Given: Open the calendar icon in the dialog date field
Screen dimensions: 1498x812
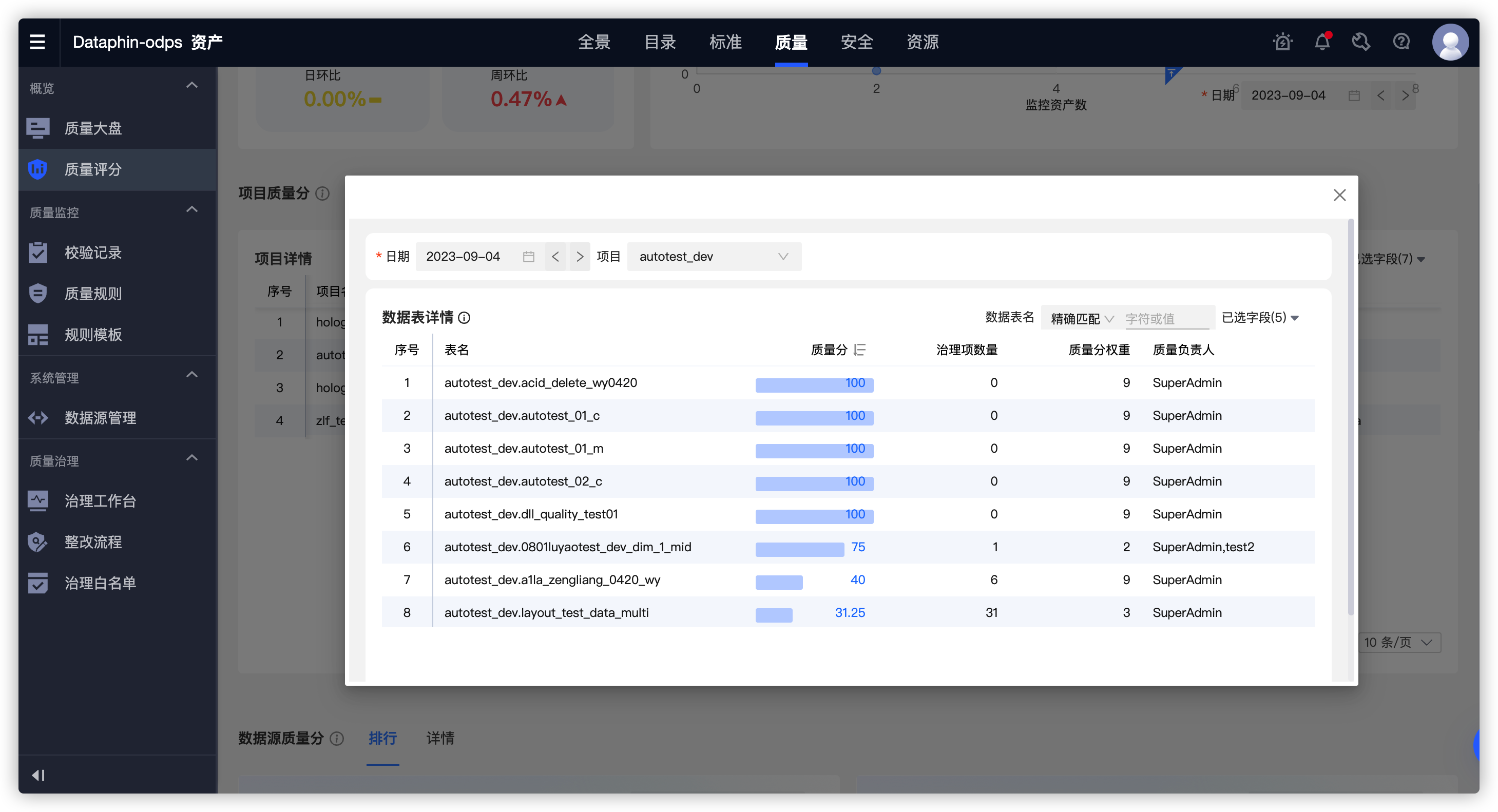Looking at the screenshot, I should click(x=528, y=256).
